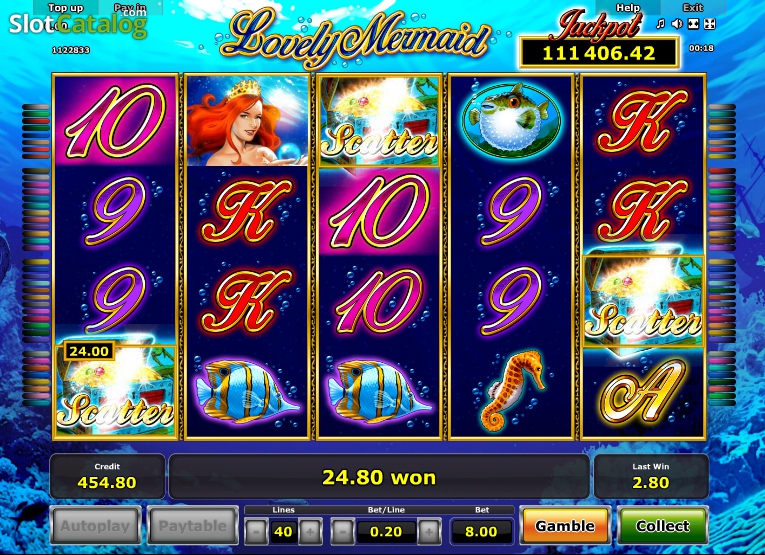The image size is (765, 555).
Task: Select the Exit menu item
Action: point(693,8)
